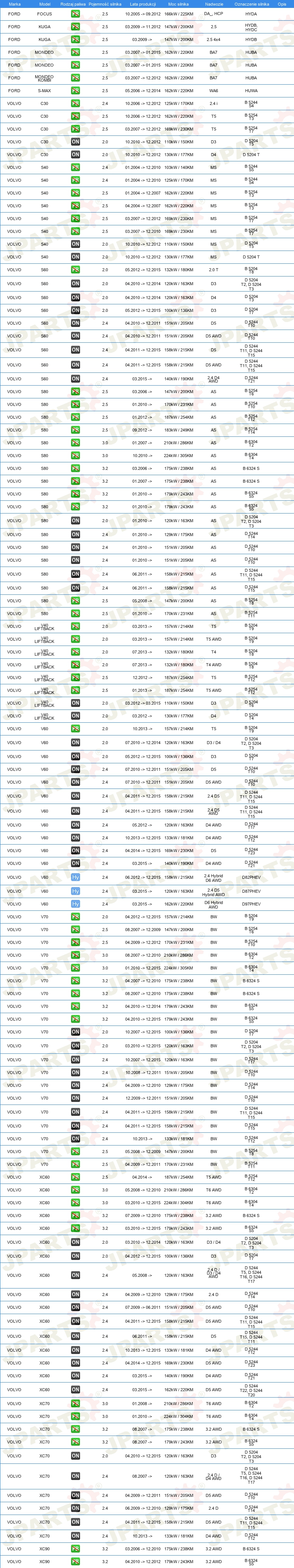The height and width of the screenshot is (1568, 294).
Task: Click petrol icon in XC90 179kW / 243KM row
Action: (76, 1561)
